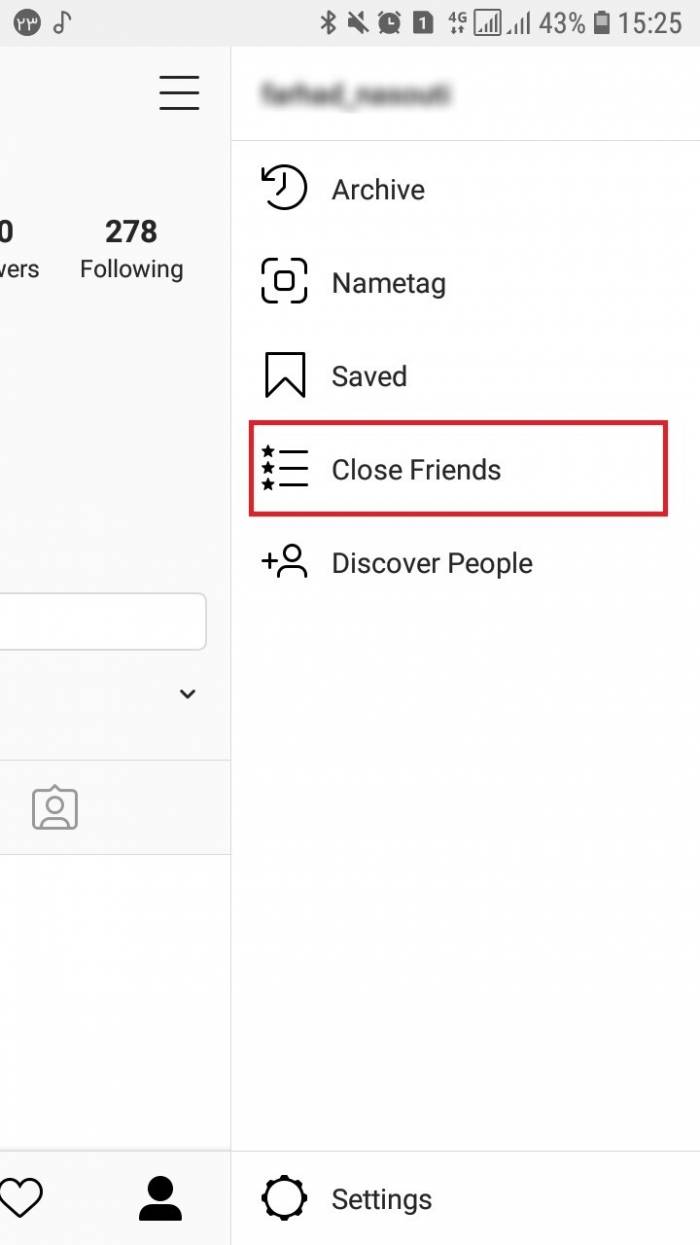Tap the Saved bookmark icon

click(x=284, y=375)
